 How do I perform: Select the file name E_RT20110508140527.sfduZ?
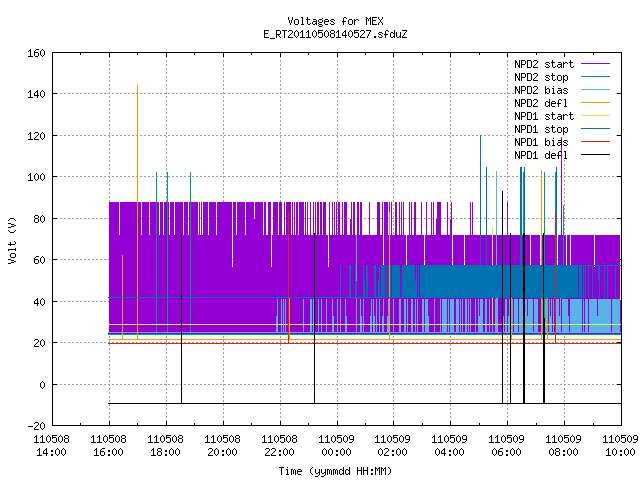click(335, 34)
